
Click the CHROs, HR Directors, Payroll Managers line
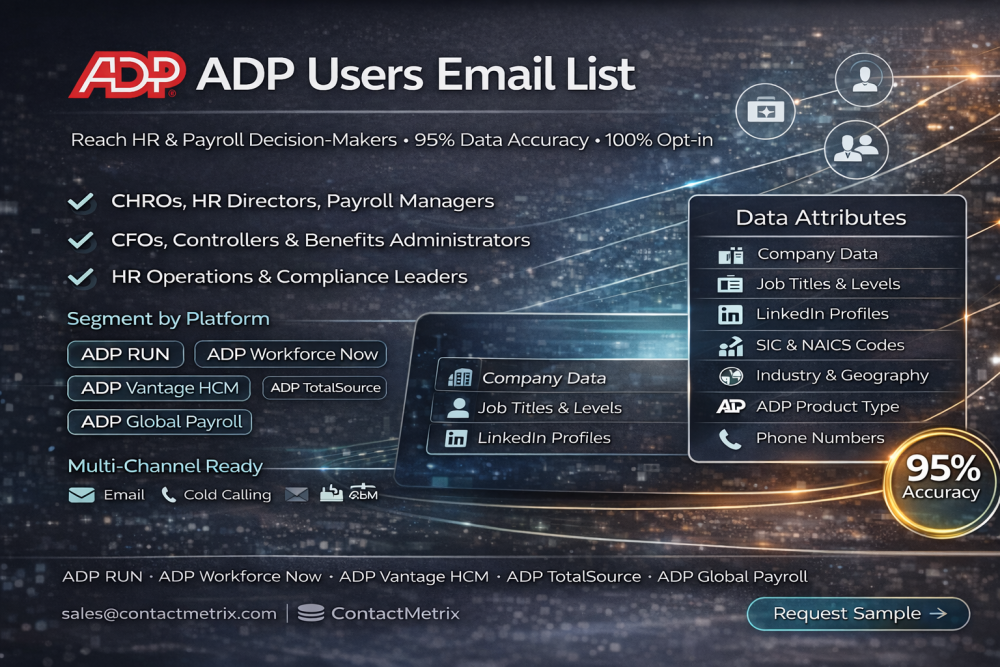coord(302,202)
